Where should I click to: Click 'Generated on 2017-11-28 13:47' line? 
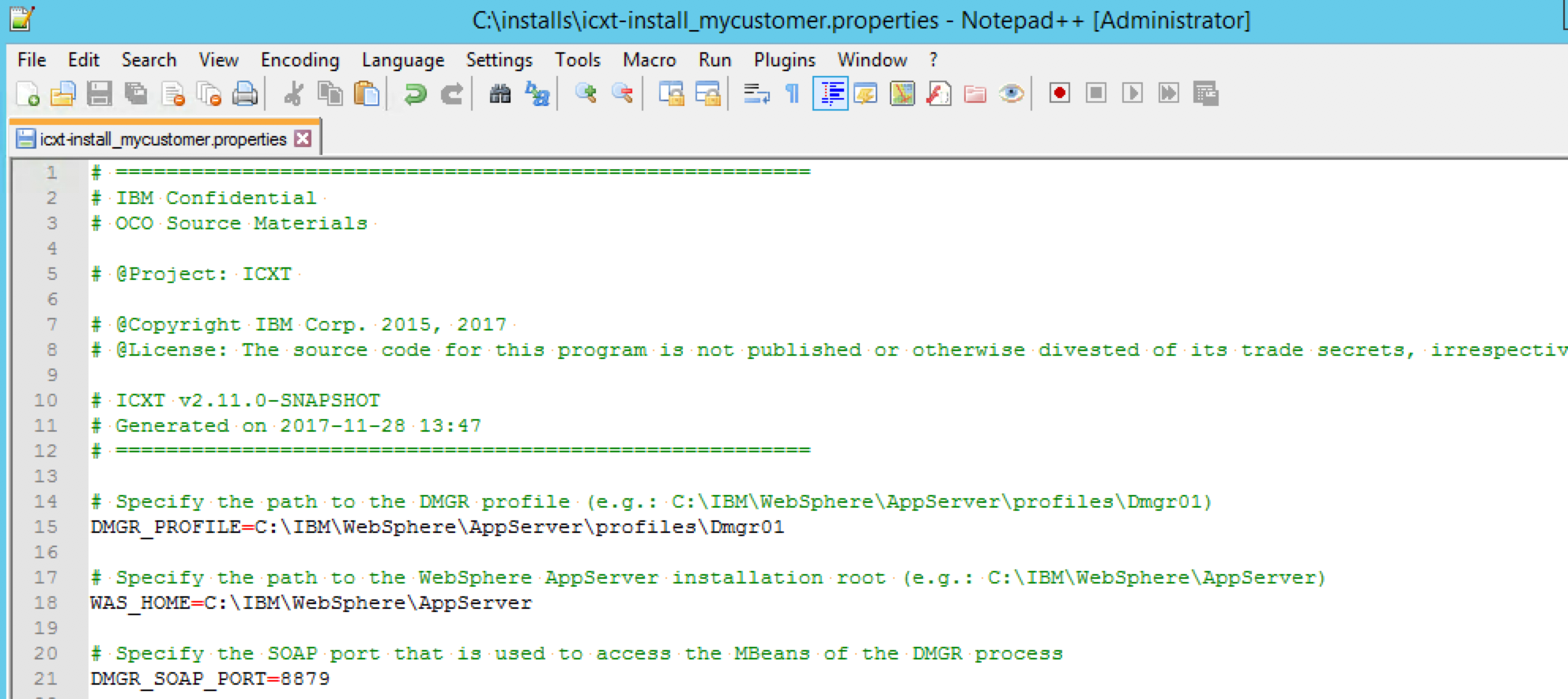286,425
